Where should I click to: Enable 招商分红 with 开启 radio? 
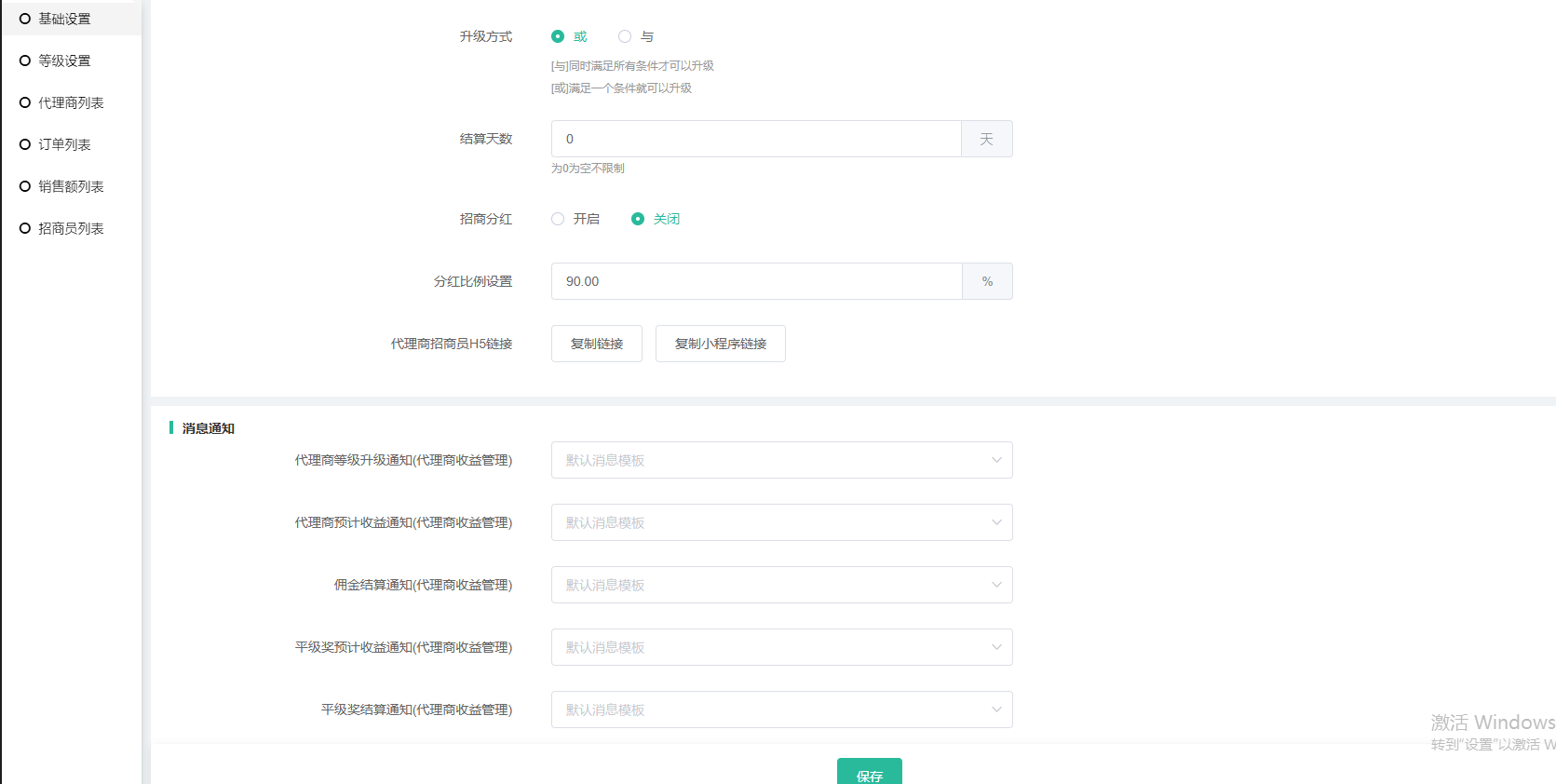tap(558, 219)
